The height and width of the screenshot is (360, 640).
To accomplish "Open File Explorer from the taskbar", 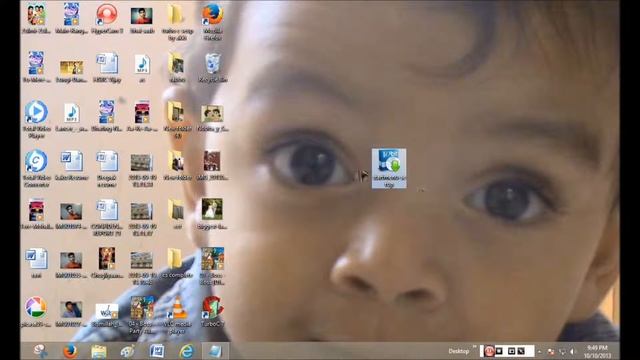I will pyautogui.click(x=99, y=351).
